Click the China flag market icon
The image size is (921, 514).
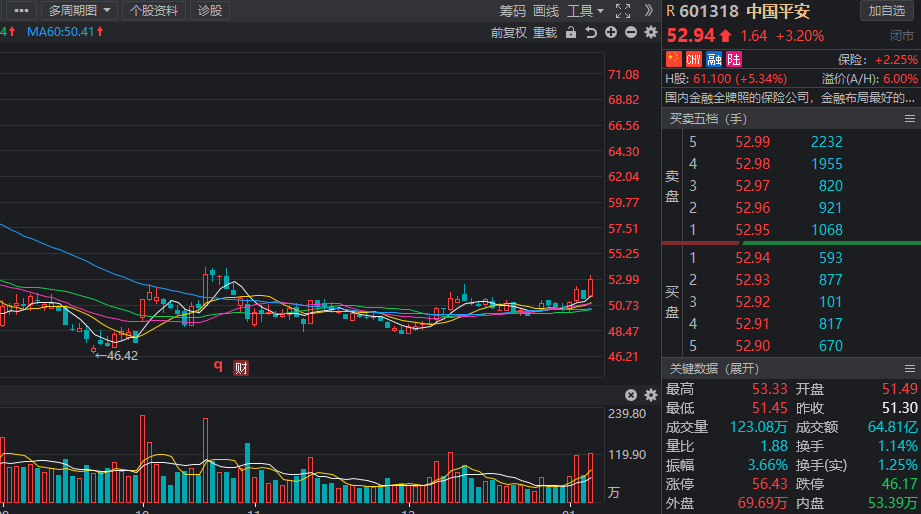[x=674, y=59]
